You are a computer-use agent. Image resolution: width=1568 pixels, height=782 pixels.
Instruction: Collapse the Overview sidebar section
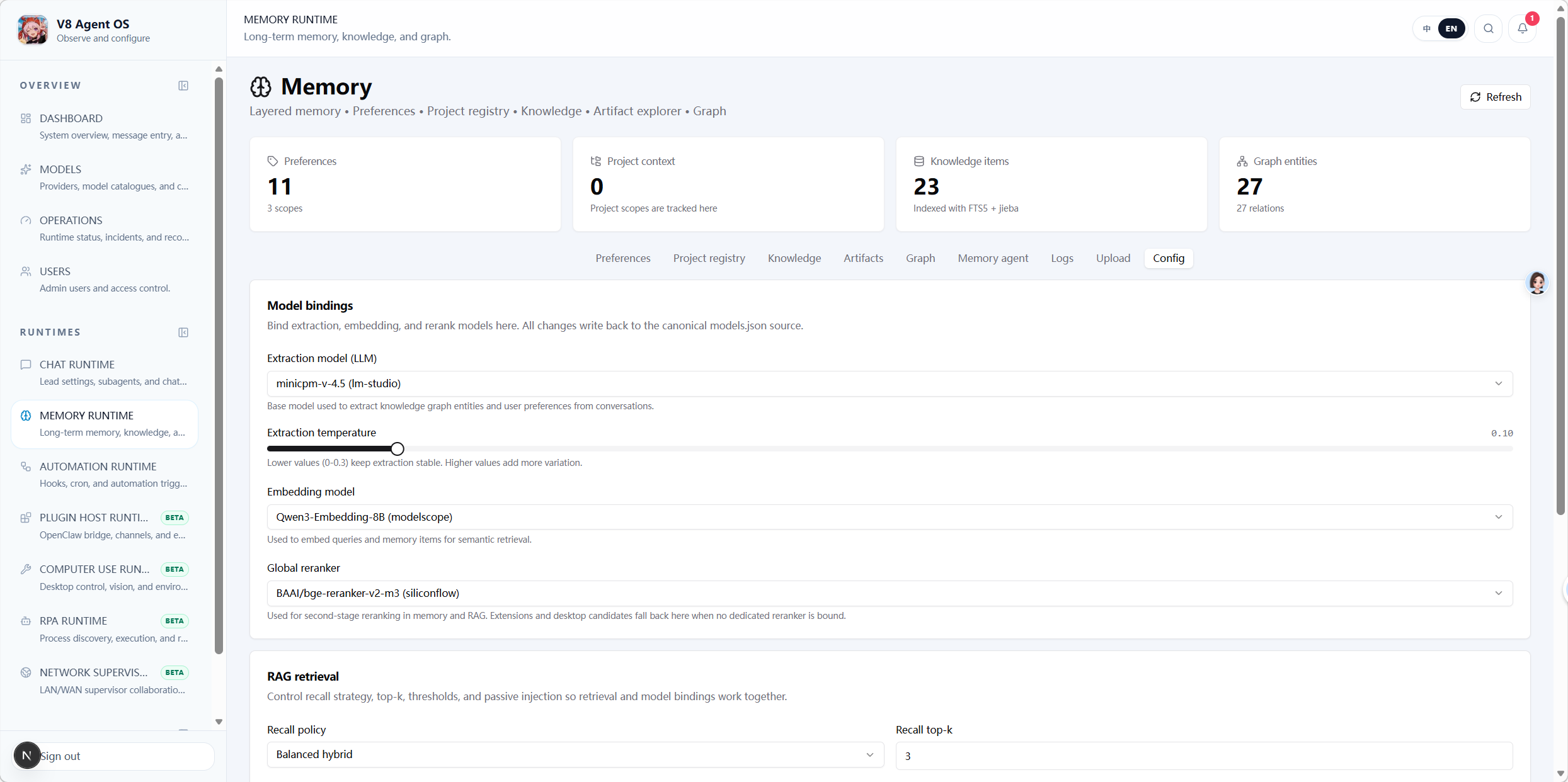183,86
